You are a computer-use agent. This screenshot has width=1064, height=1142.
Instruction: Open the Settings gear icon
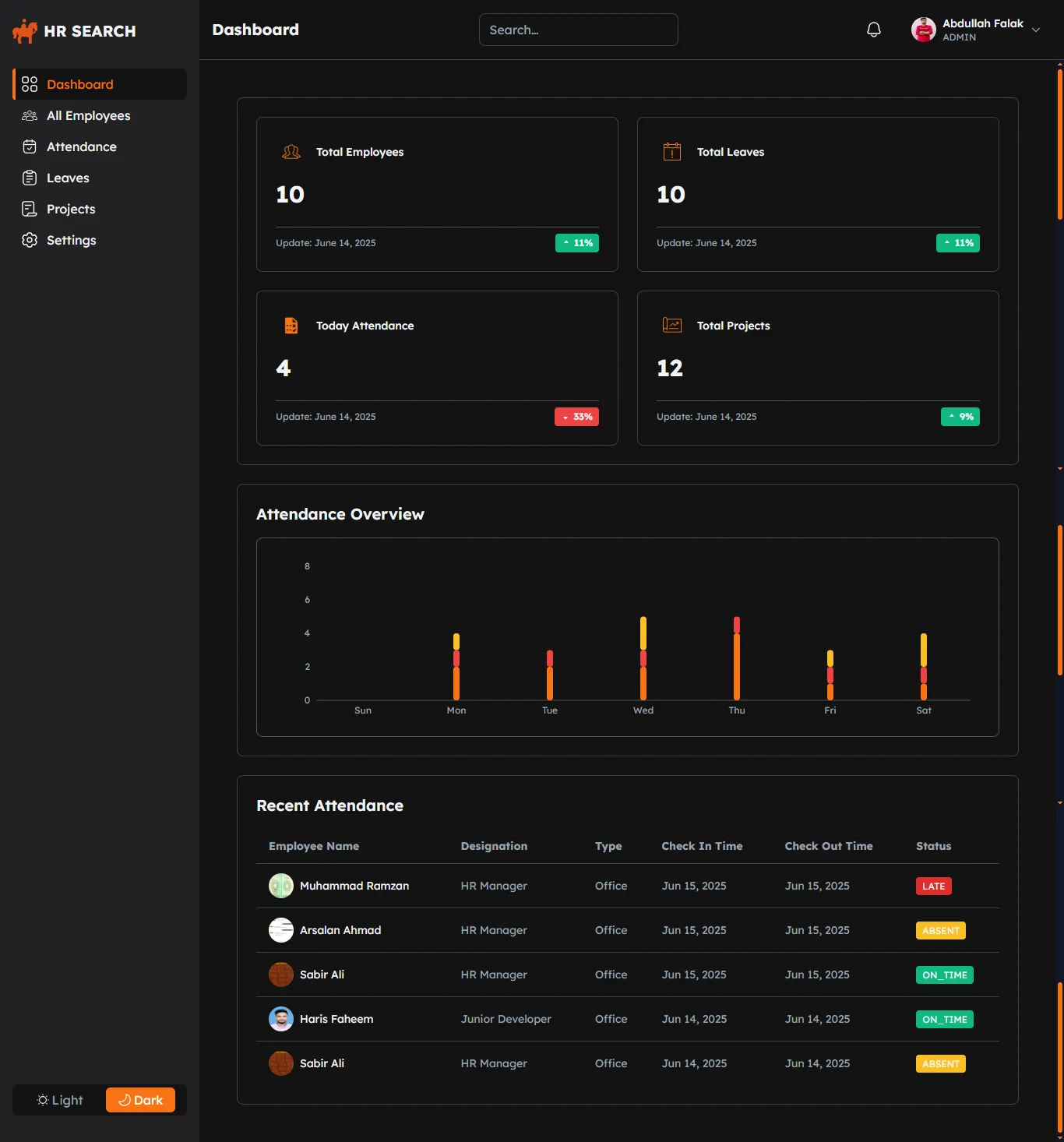29,240
